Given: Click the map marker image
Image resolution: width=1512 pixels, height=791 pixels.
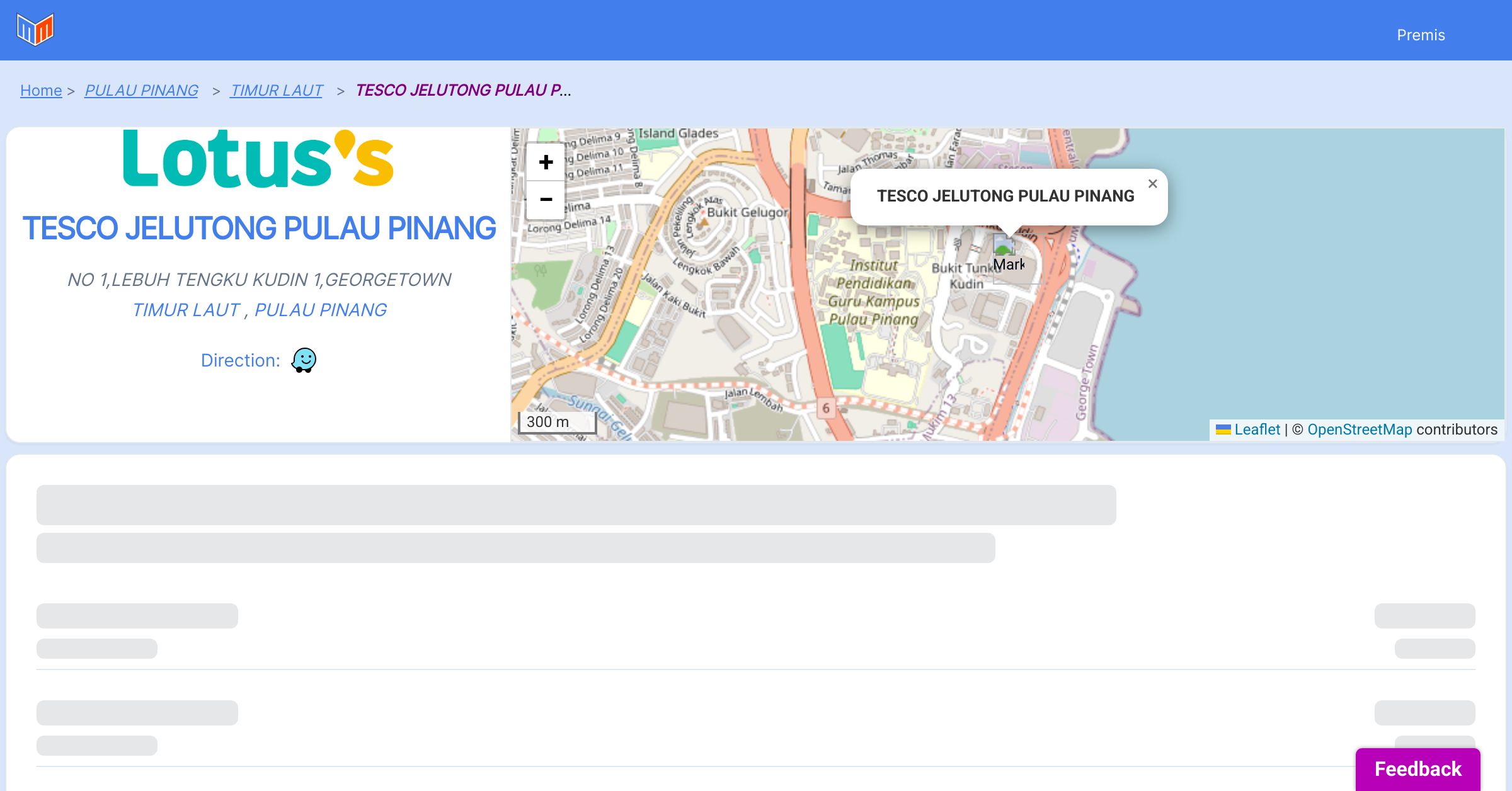Looking at the screenshot, I should pos(1004,246).
